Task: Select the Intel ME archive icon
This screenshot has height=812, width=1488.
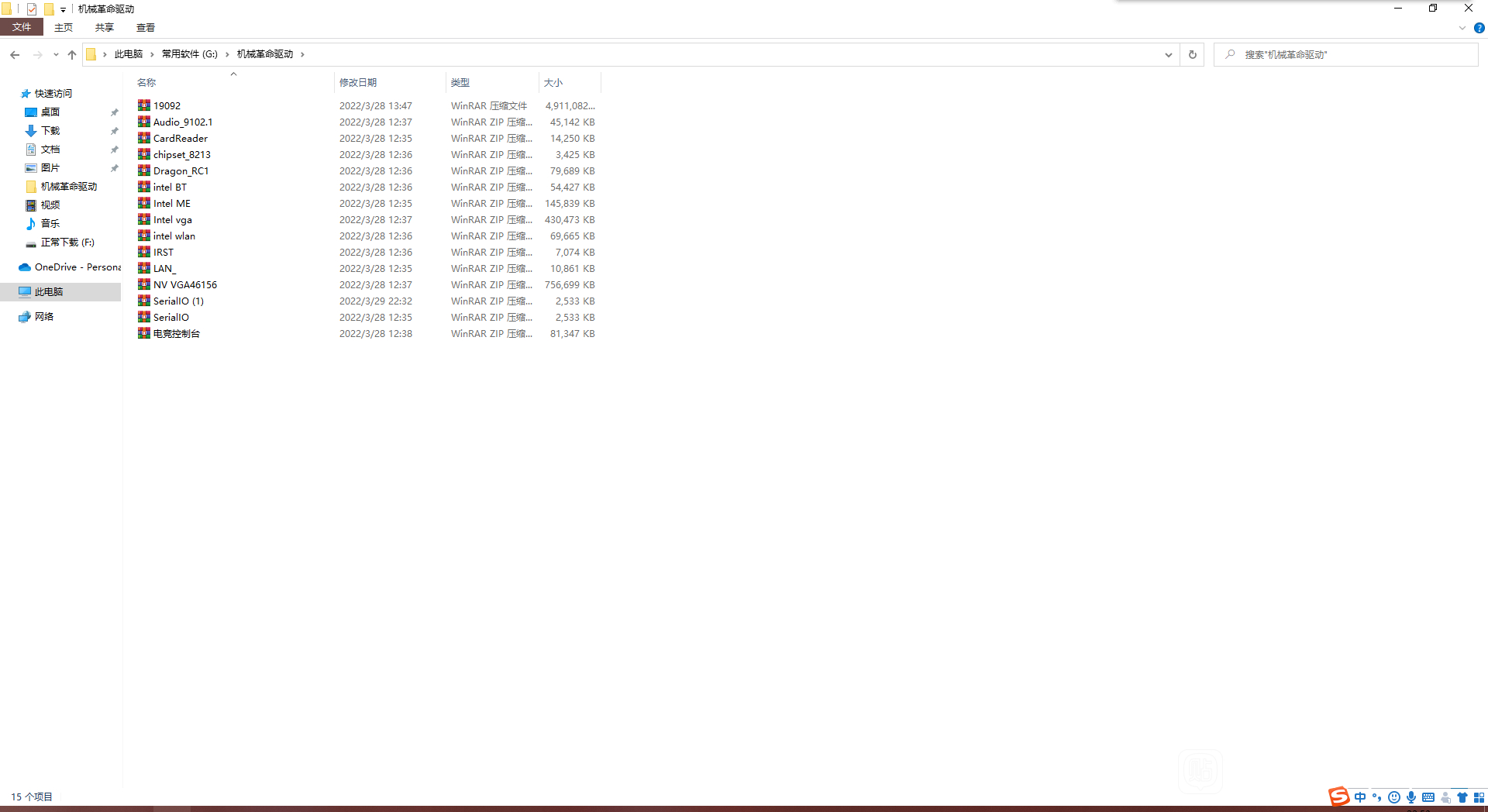Action: [x=144, y=203]
